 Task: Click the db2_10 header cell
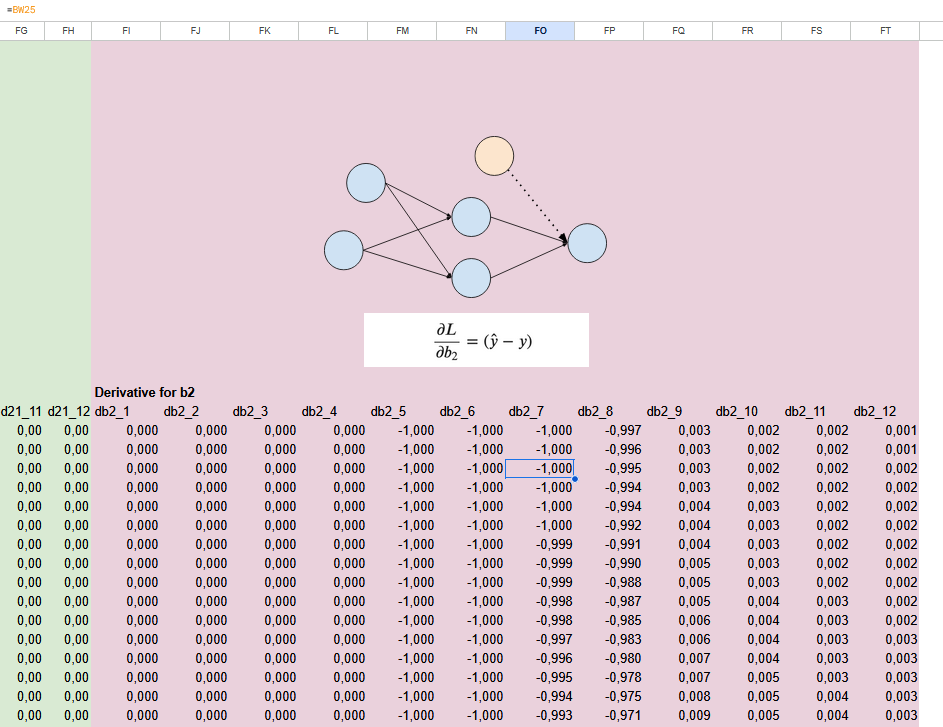click(x=737, y=411)
